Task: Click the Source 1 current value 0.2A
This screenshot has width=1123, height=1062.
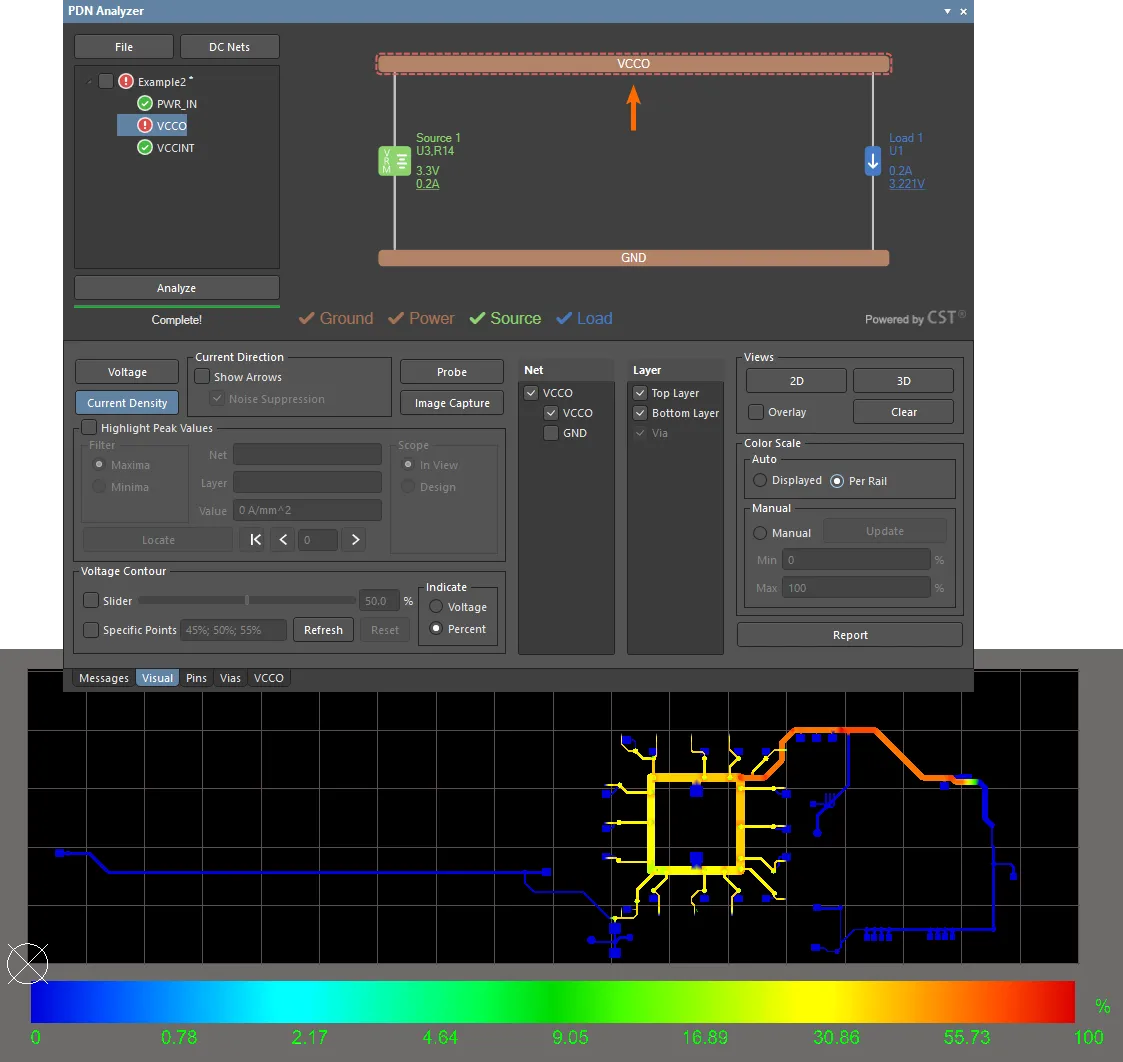Action: (x=428, y=183)
